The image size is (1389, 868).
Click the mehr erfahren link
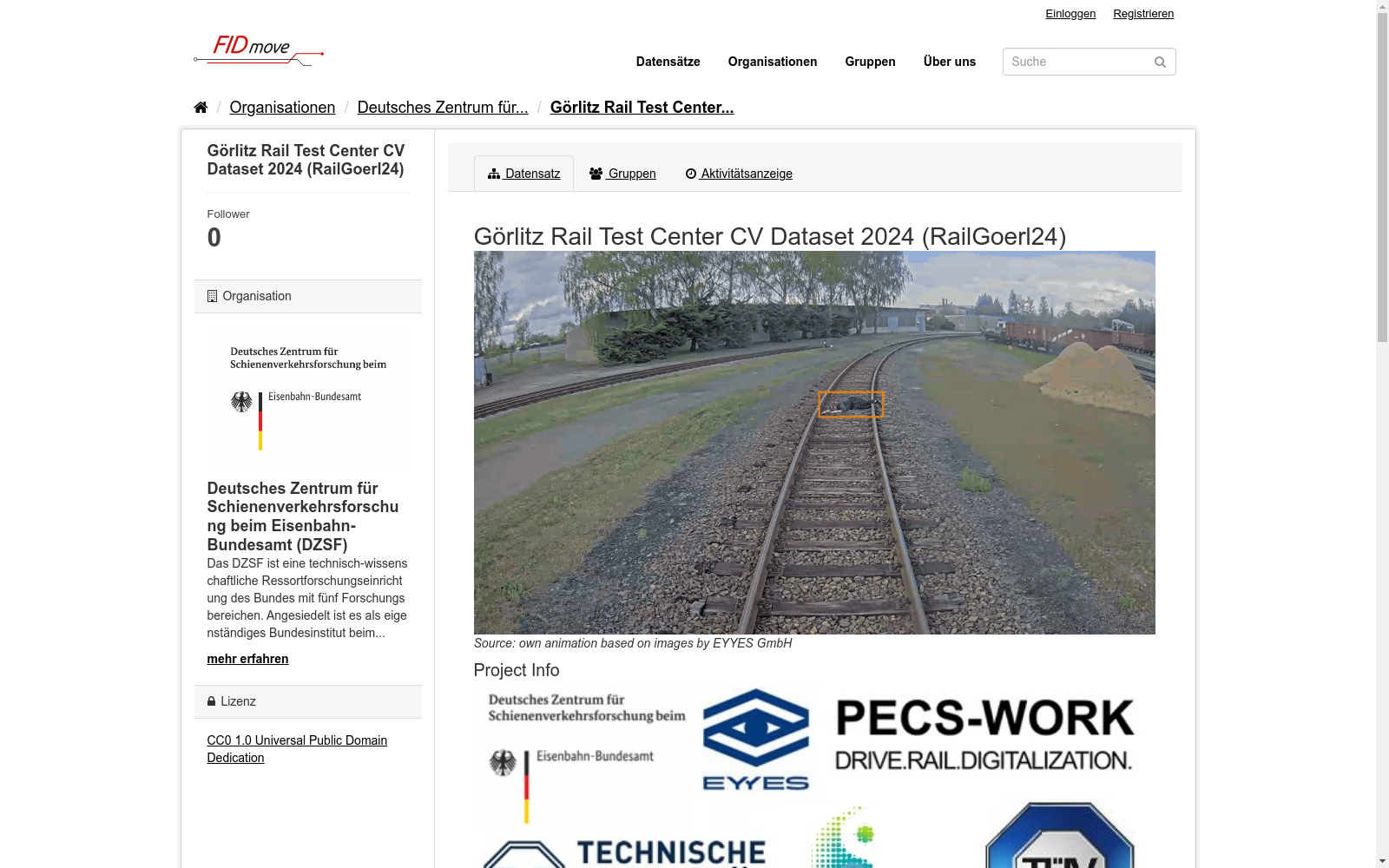tap(247, 659)
